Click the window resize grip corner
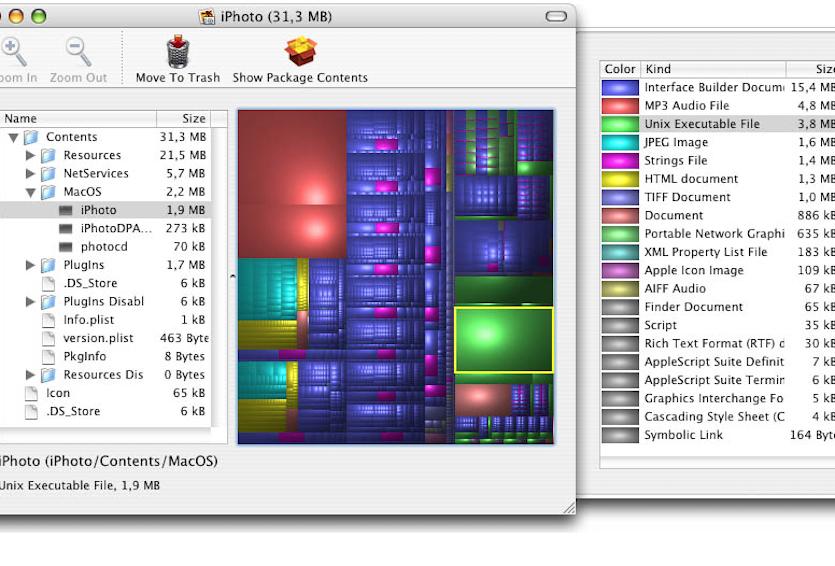This screenshot has height=566, width=835. coord(569,507)
